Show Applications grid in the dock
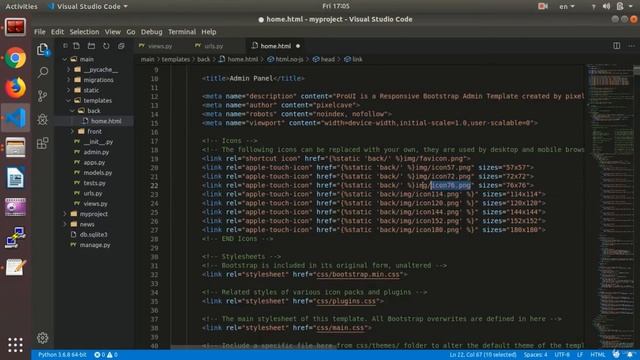This screenshot has height=360, width=640. [16, 345]
